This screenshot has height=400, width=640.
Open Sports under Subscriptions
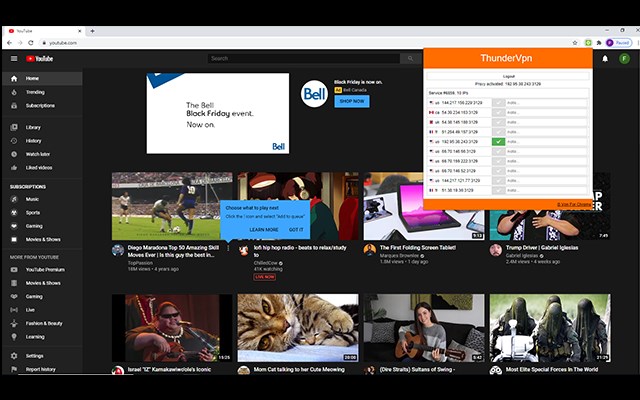42,213
